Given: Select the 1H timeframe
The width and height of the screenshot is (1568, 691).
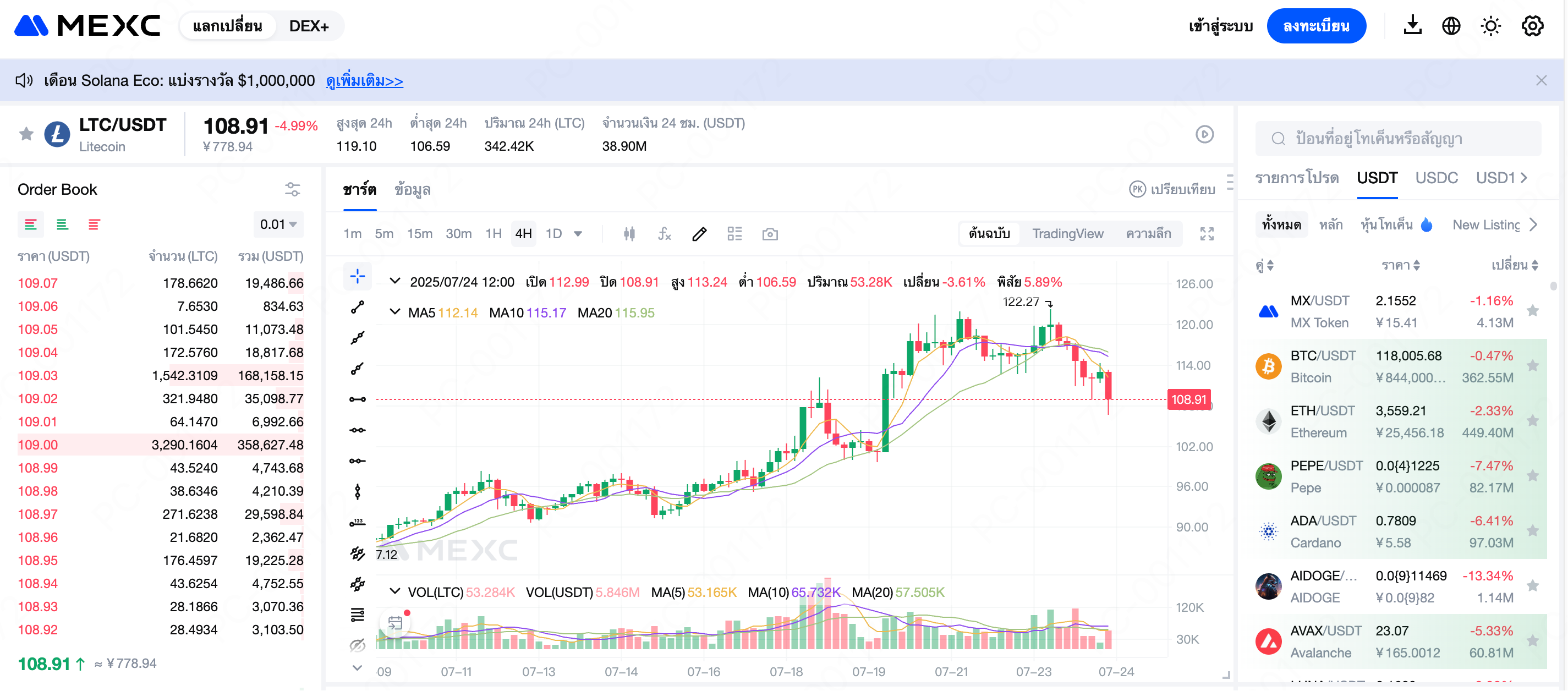Looking at the screenshot, I should click(x=493, y=234).
